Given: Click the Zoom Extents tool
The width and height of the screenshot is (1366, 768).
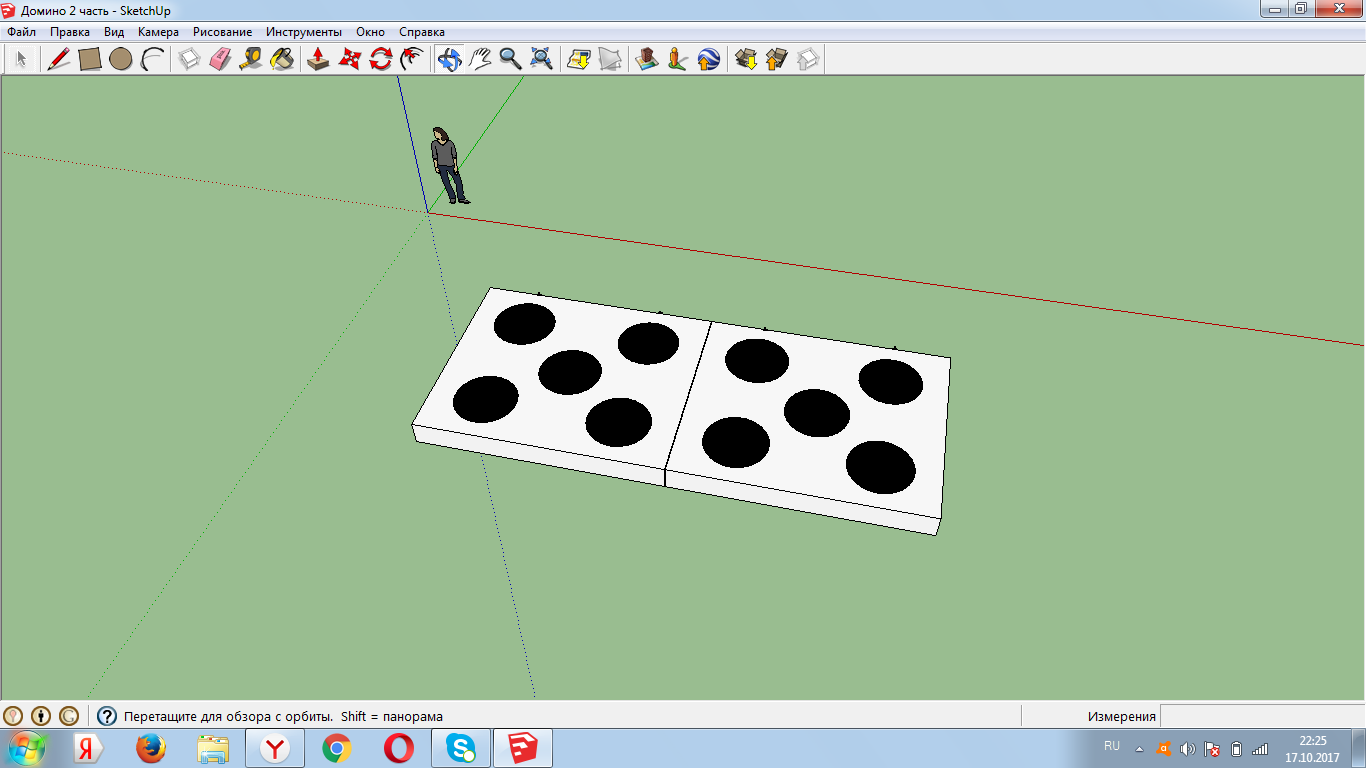Looking at the screenshot, I should [542, 60].
